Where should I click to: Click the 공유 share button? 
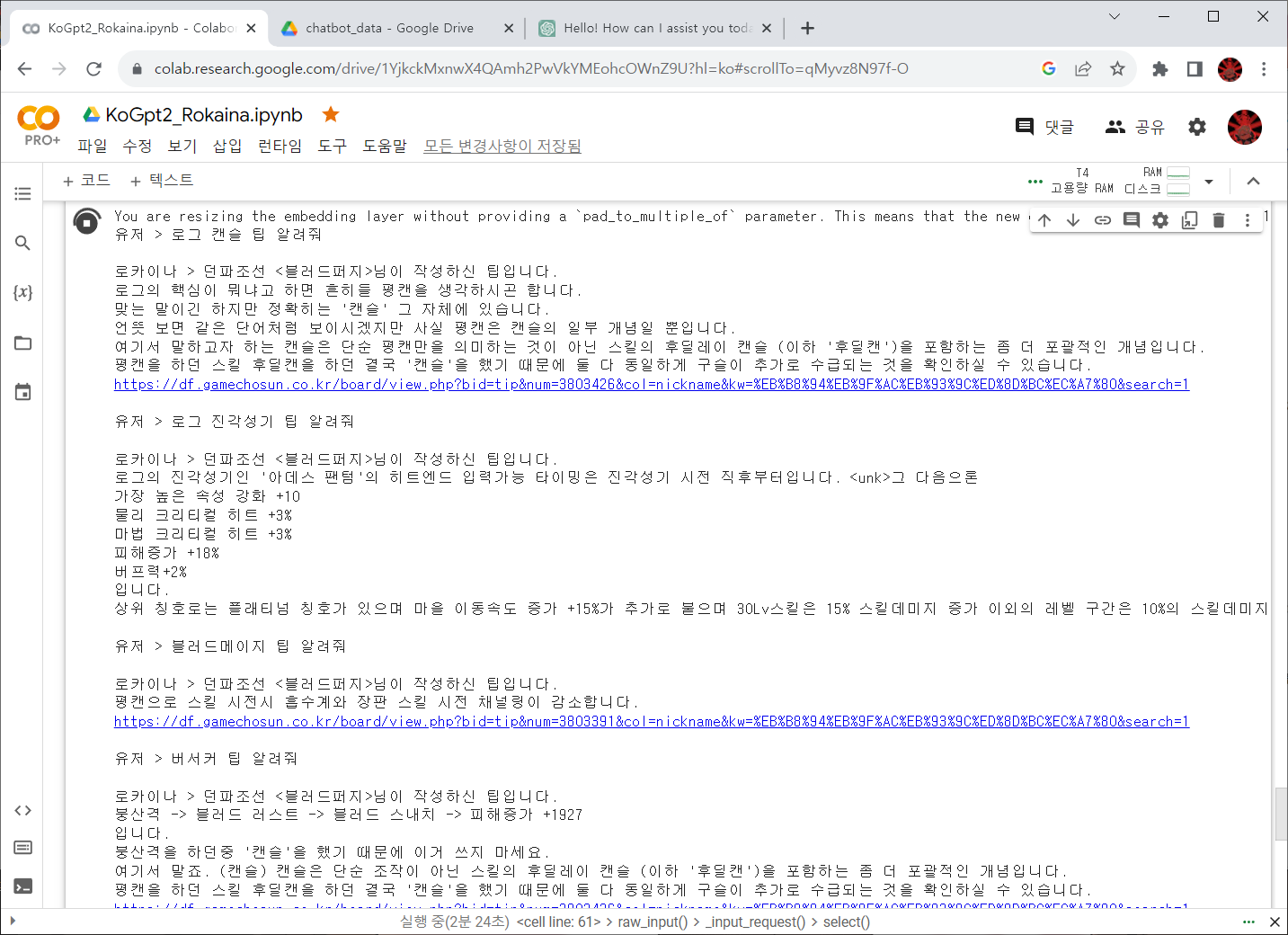1134,127
